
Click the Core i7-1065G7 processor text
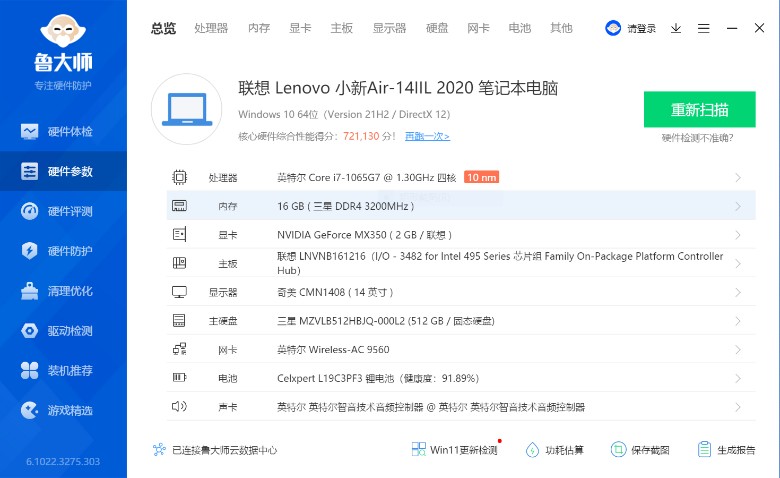click(367, 178)
